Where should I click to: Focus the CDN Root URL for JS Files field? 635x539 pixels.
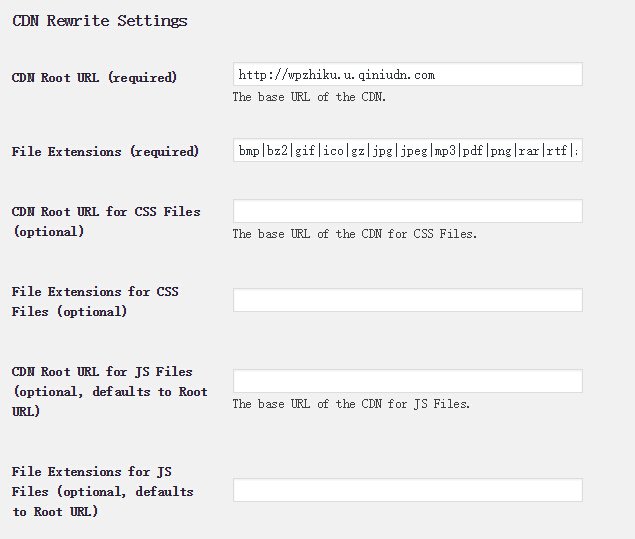[407, 381]
